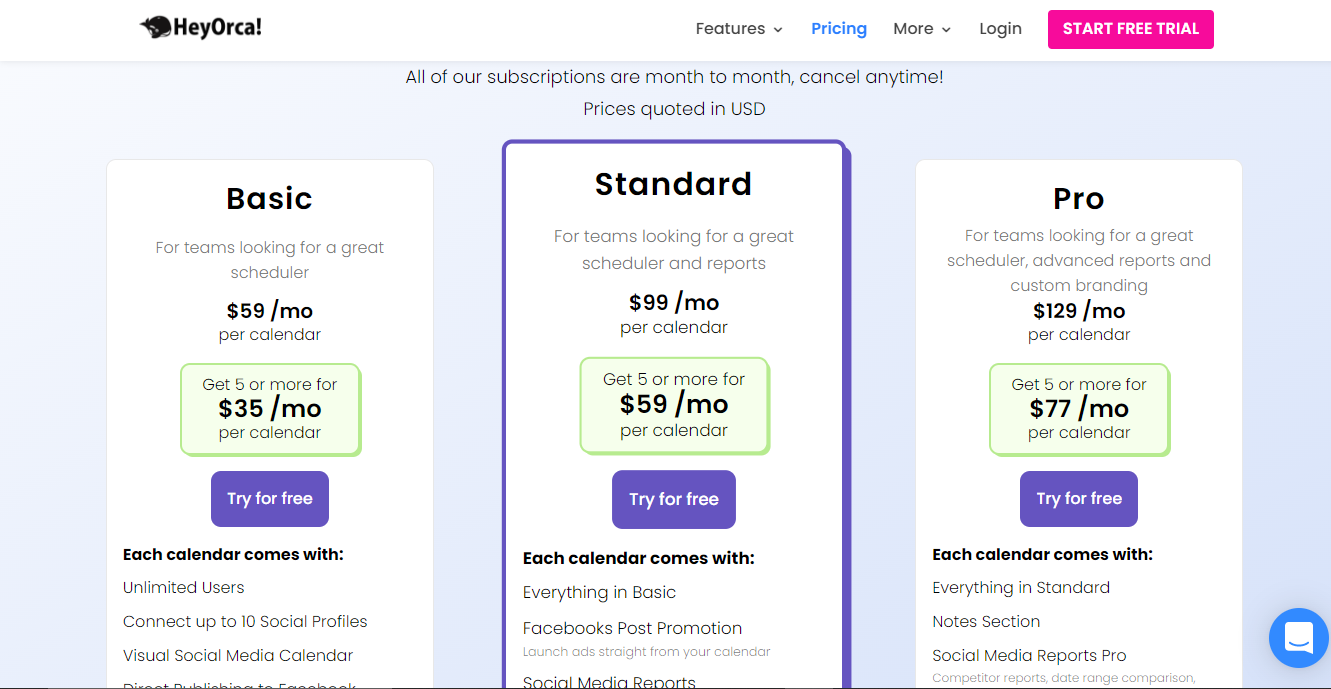Click the HeyOrca logo

pos(201,28)
